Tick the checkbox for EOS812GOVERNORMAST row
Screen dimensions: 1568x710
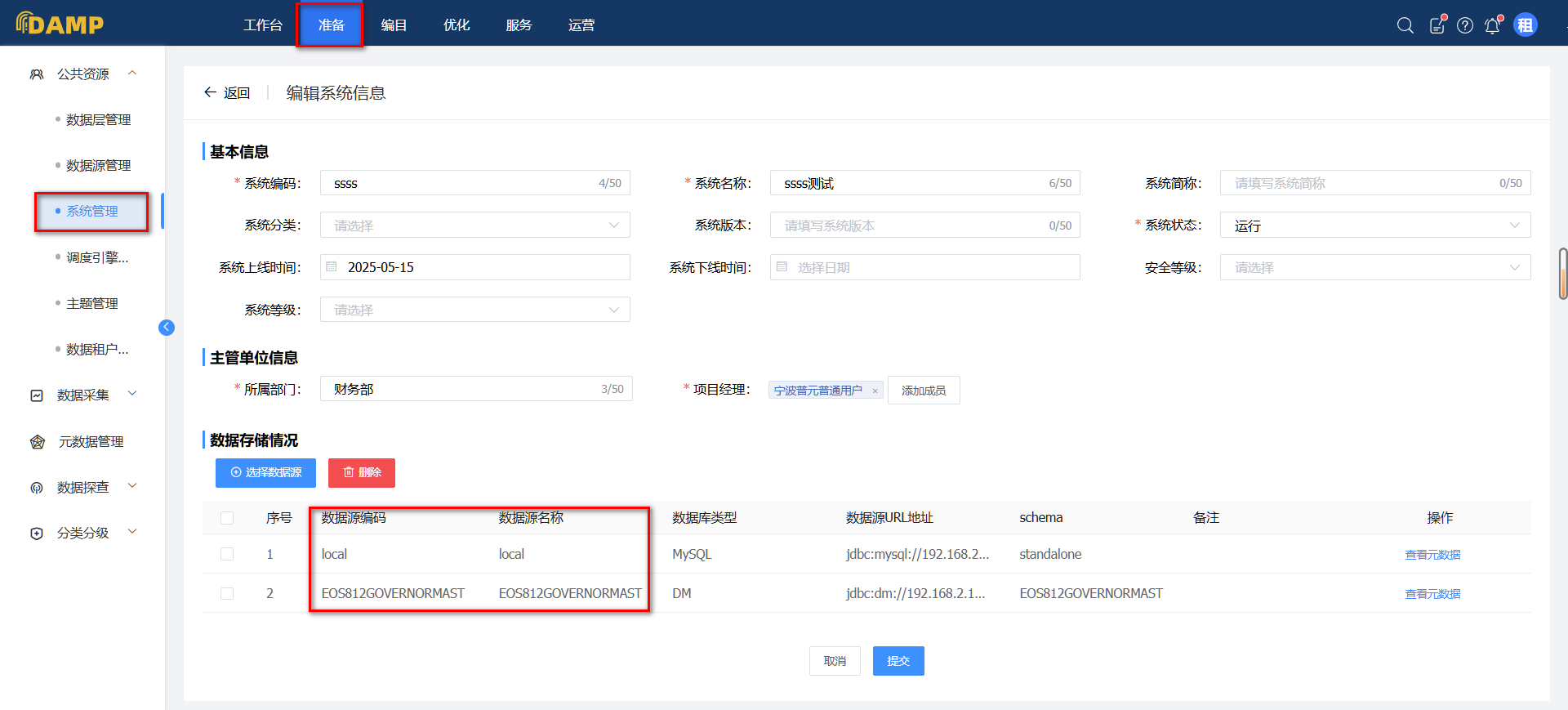coord(227,593)
